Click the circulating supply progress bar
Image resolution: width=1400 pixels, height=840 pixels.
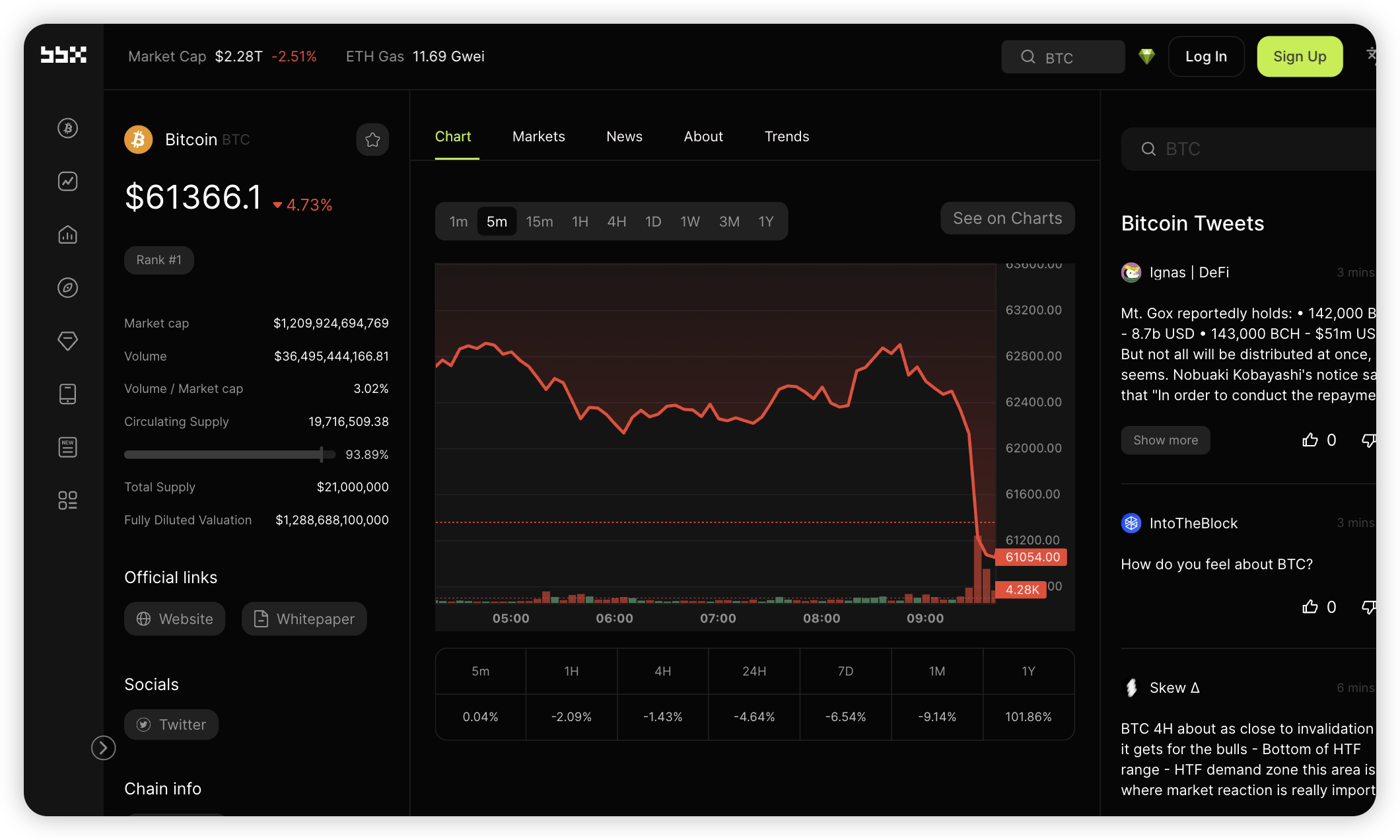coord(230,454)
